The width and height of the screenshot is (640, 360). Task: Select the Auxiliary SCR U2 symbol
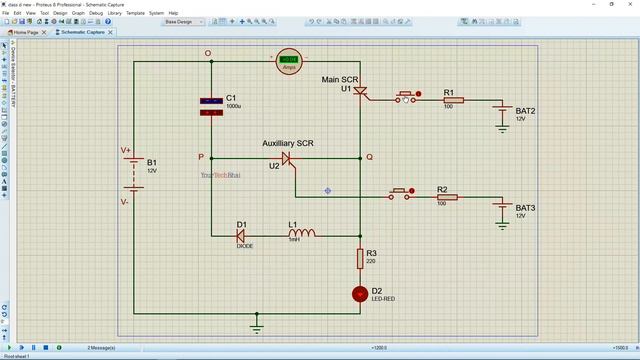coord(287,158)
